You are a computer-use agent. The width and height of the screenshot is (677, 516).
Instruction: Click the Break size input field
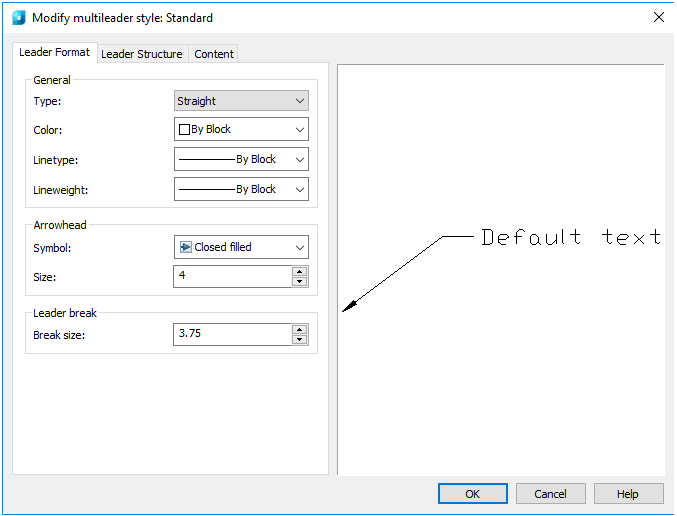[232, 334]
